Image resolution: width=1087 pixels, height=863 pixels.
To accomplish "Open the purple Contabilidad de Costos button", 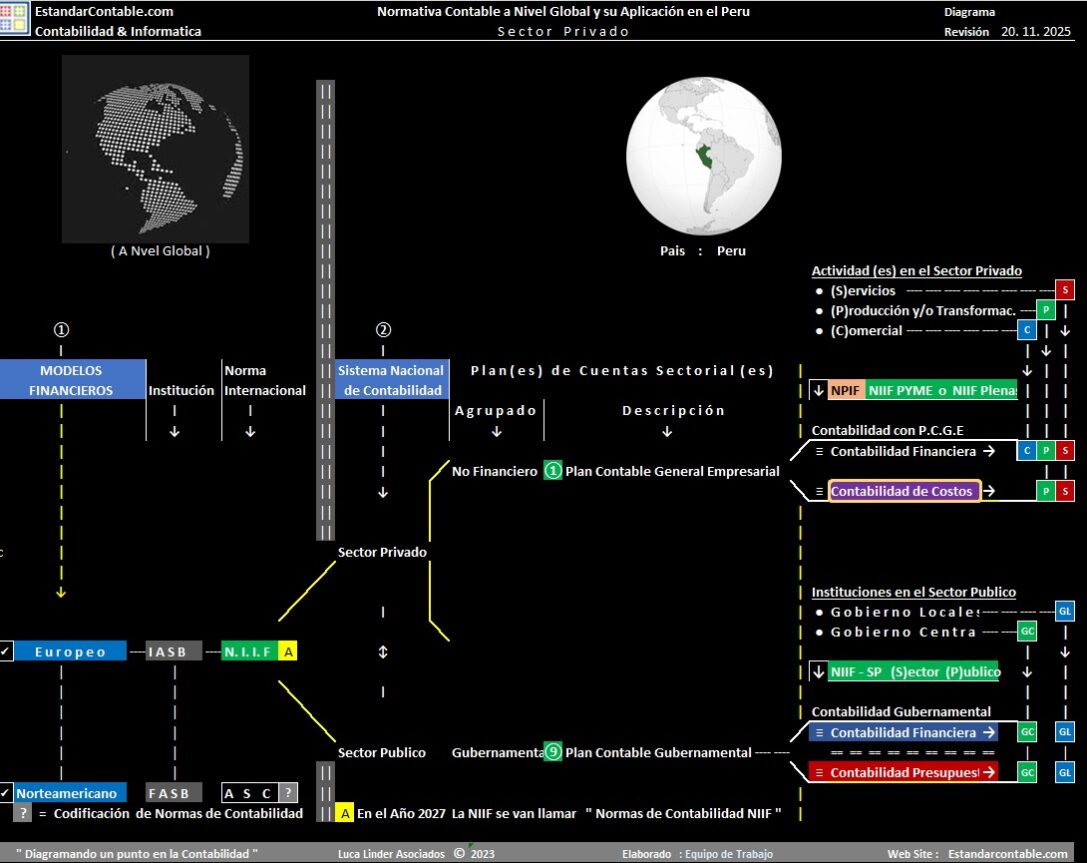I will click(904, 491).
